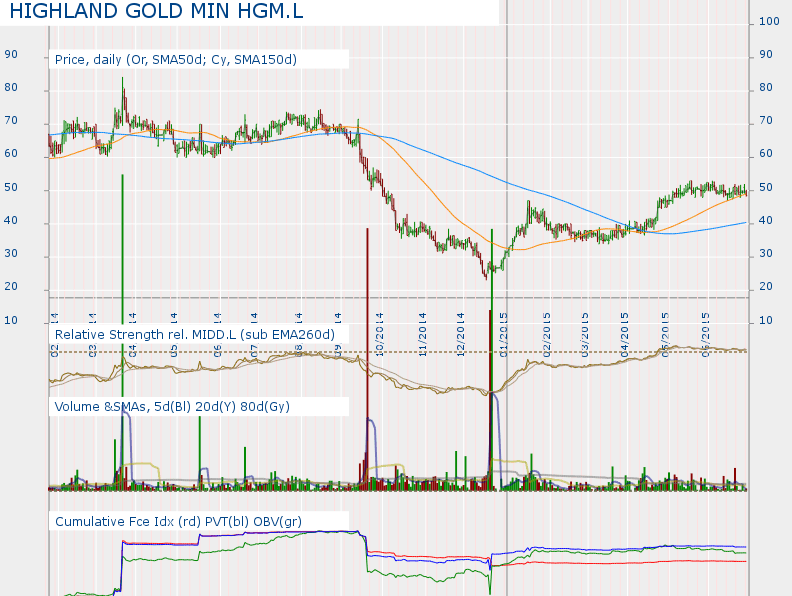Click the 02/2015 date axis label

click(x=547, y=335)
